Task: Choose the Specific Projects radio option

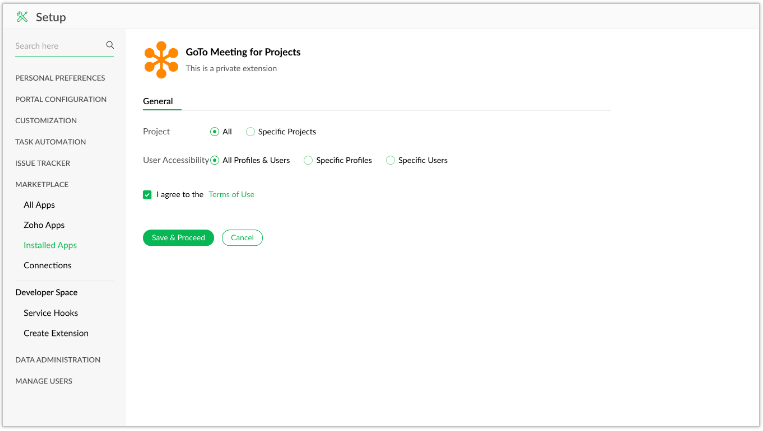Action: (250, 131)
